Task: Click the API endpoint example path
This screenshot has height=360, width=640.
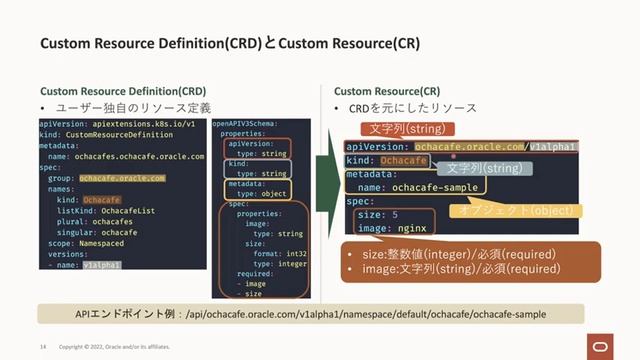Action: coord(366,314)
